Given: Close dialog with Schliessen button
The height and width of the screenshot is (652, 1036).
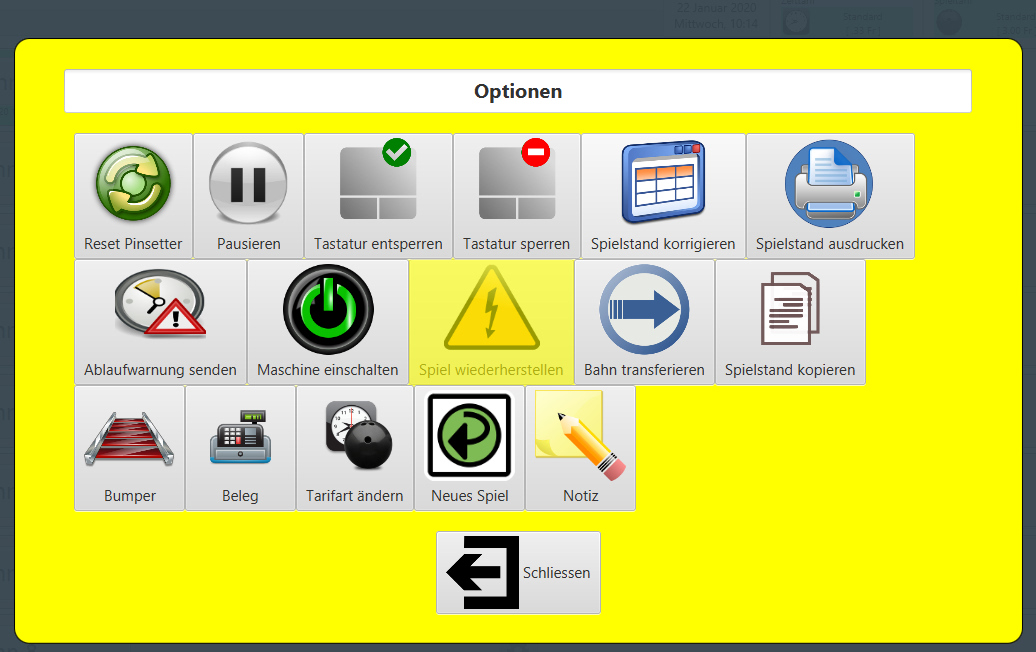Looking at the screenshot, I should click(x=518, y=573).
